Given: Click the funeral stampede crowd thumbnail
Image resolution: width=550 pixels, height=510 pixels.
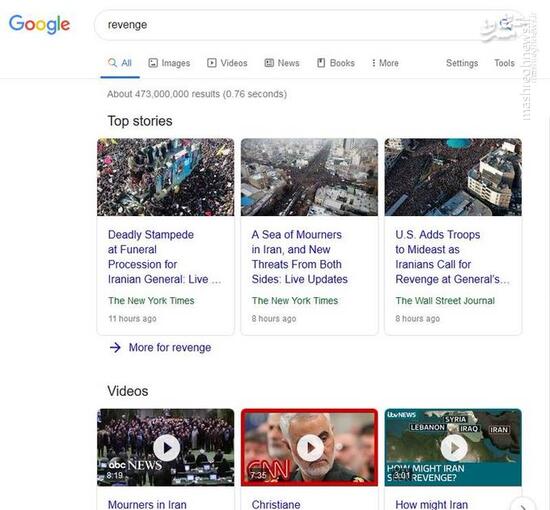Looking at the screenshot, I should coord(166,177).
